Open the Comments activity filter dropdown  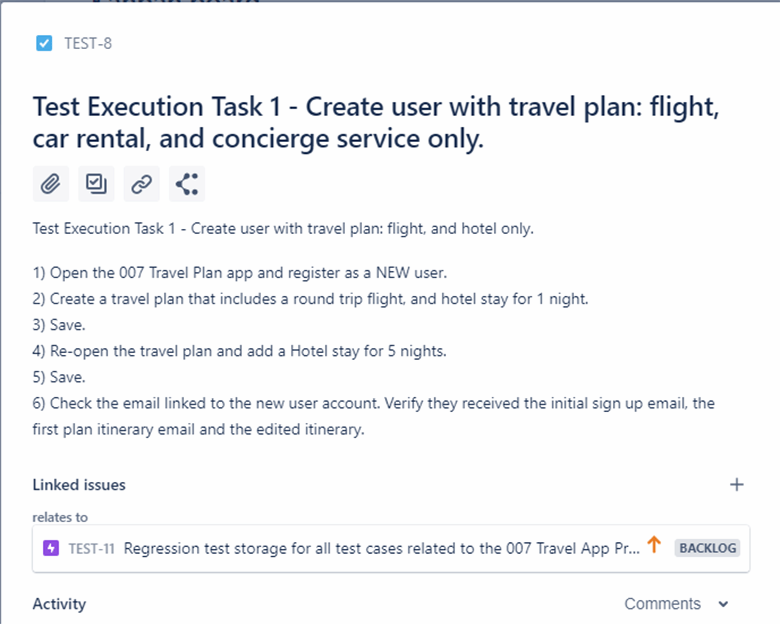(662, 604)
